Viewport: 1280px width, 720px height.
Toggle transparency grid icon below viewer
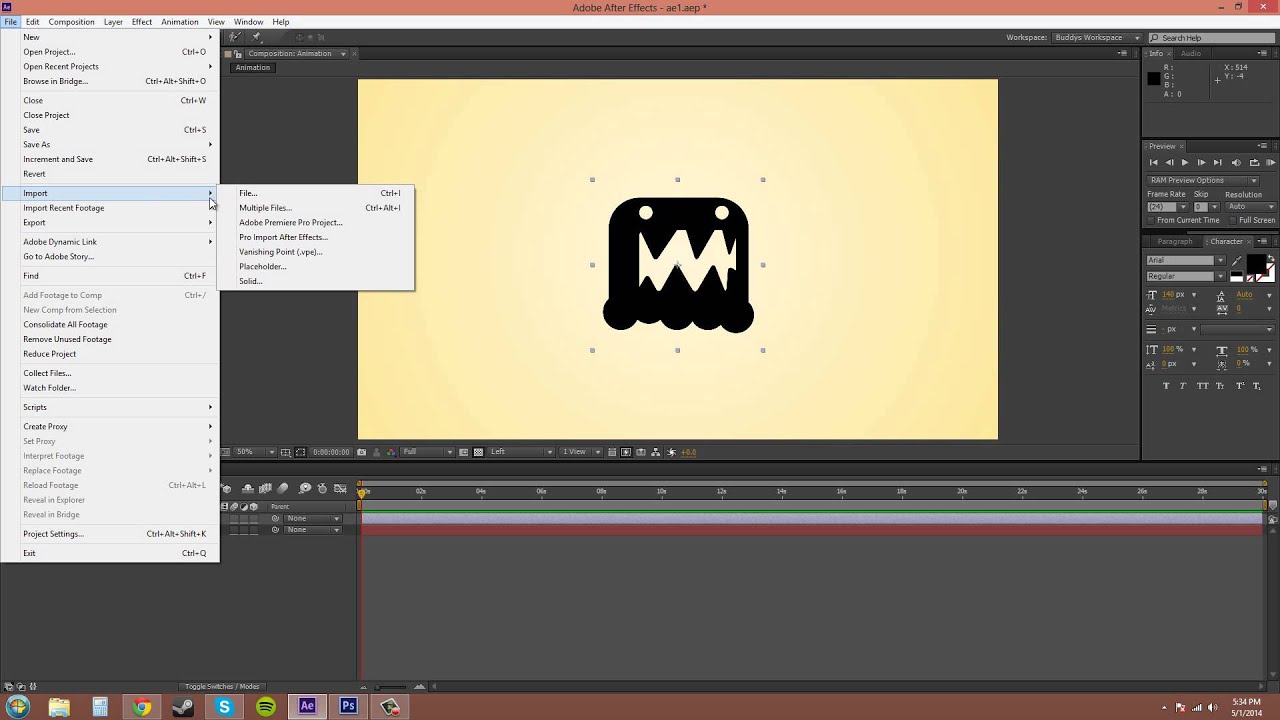pos(478,452)
